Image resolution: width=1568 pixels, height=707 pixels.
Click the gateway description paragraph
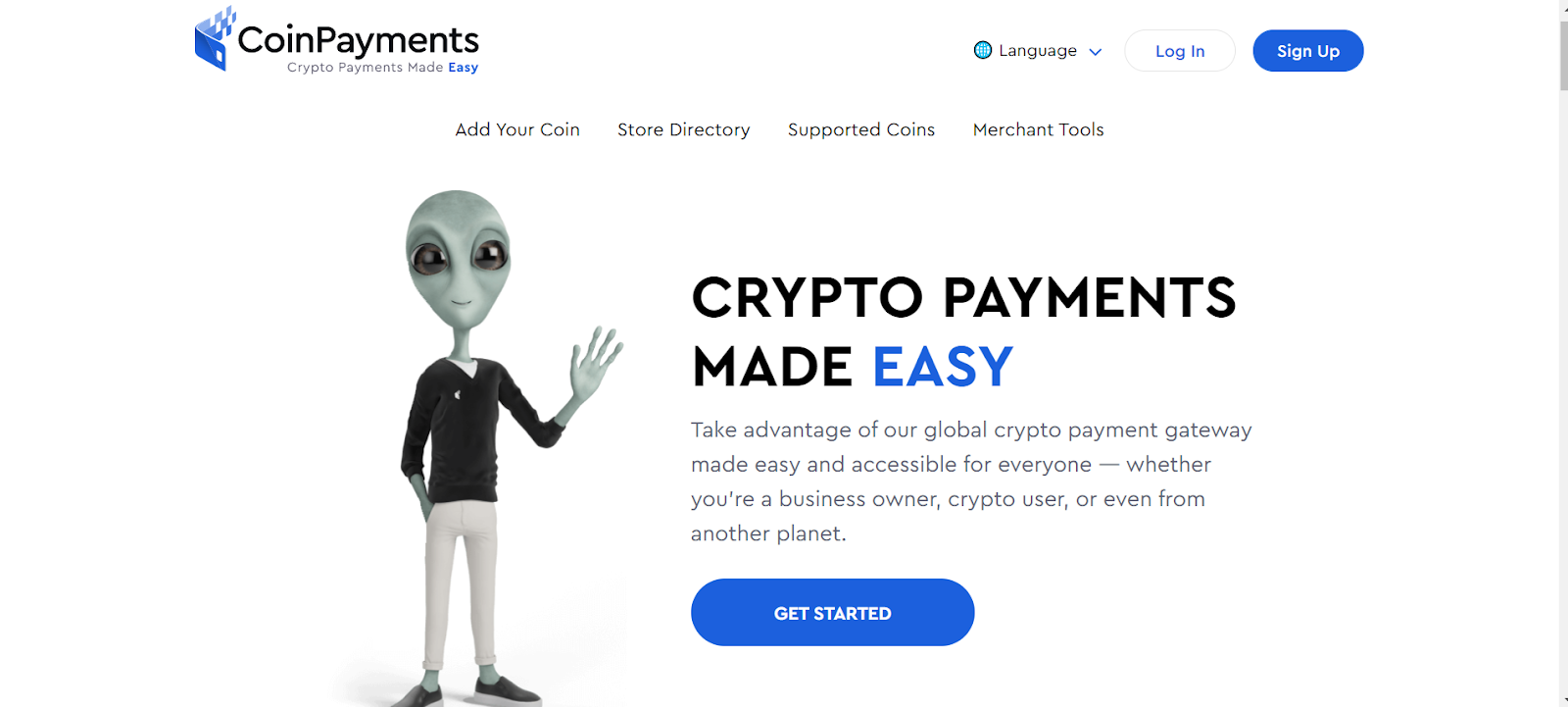click(971, 481)
